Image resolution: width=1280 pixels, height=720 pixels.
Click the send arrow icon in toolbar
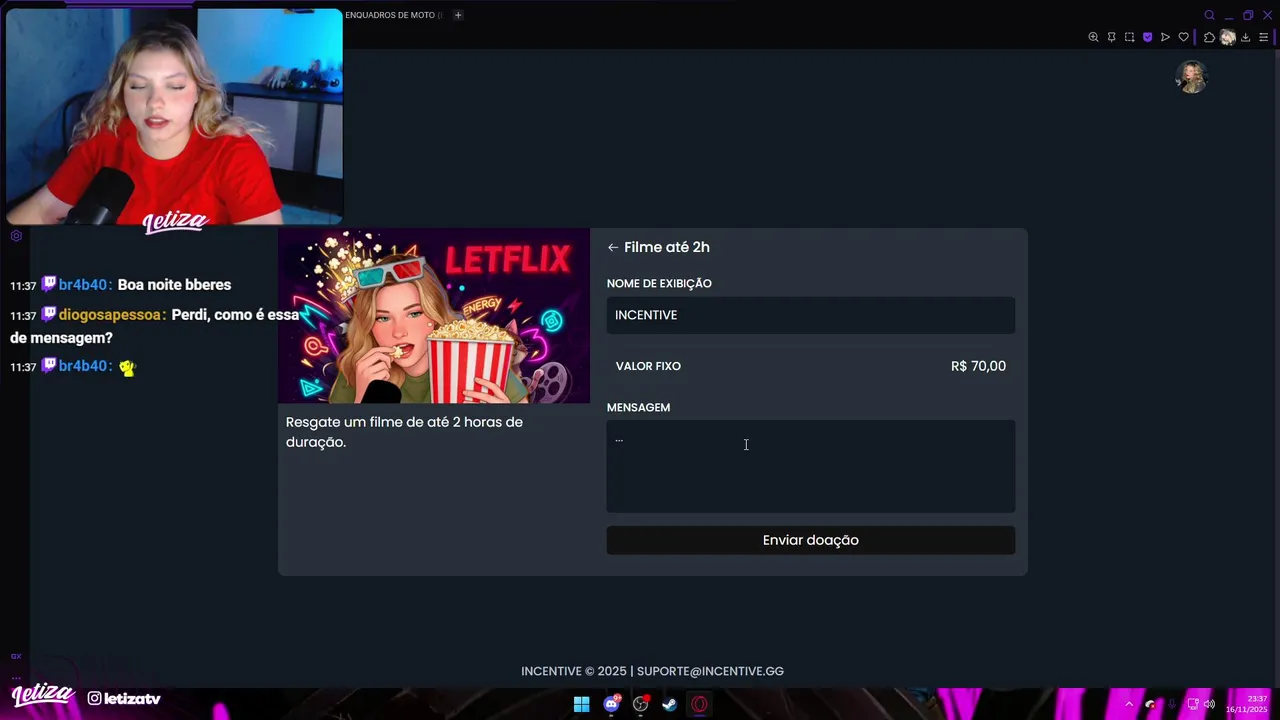1165,37
